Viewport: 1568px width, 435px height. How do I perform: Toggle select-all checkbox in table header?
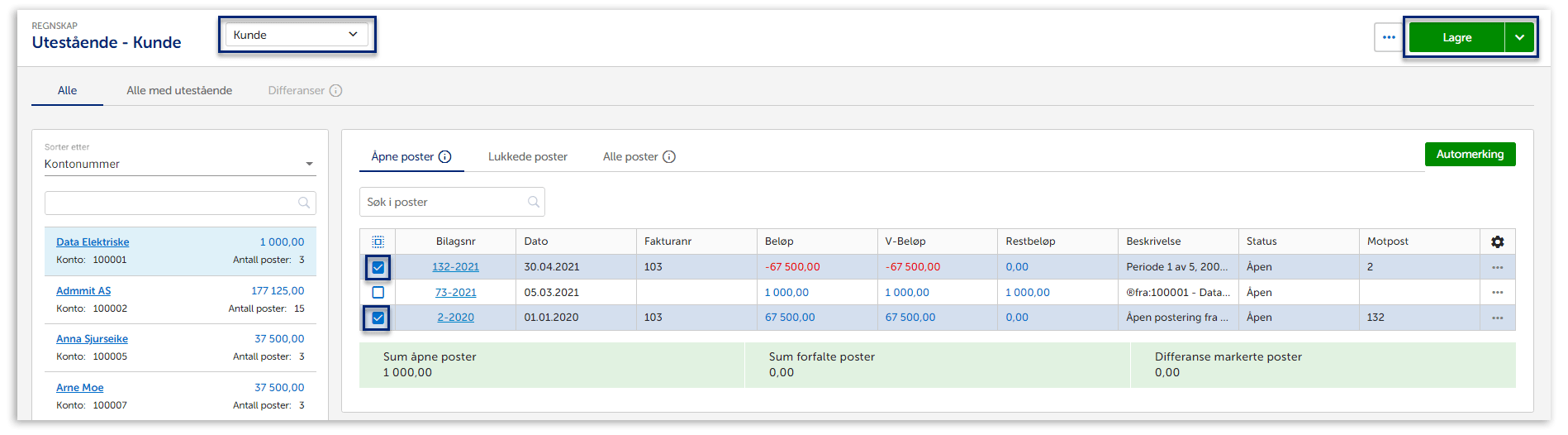pos(378,241)
